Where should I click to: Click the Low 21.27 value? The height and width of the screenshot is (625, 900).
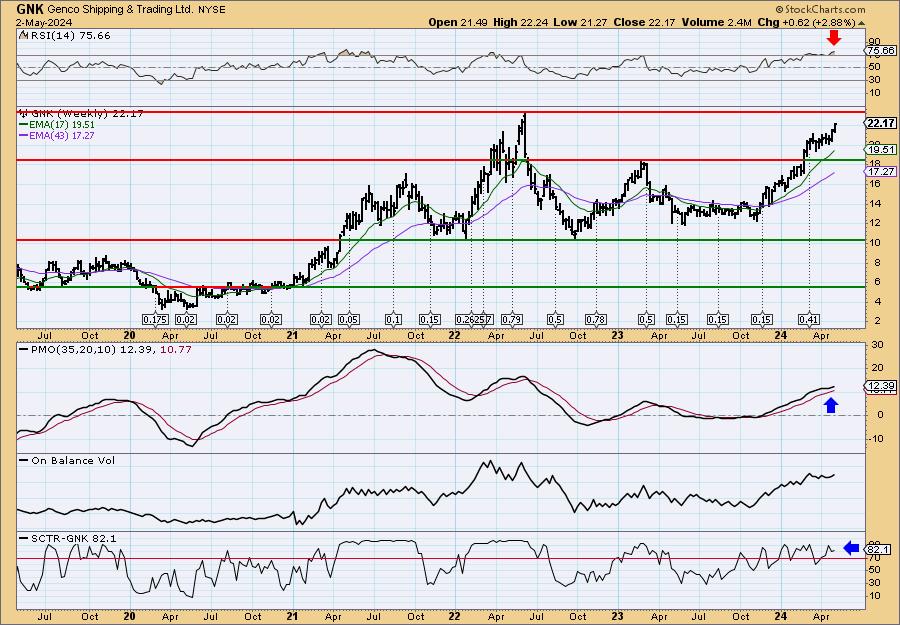pos(580,22)
